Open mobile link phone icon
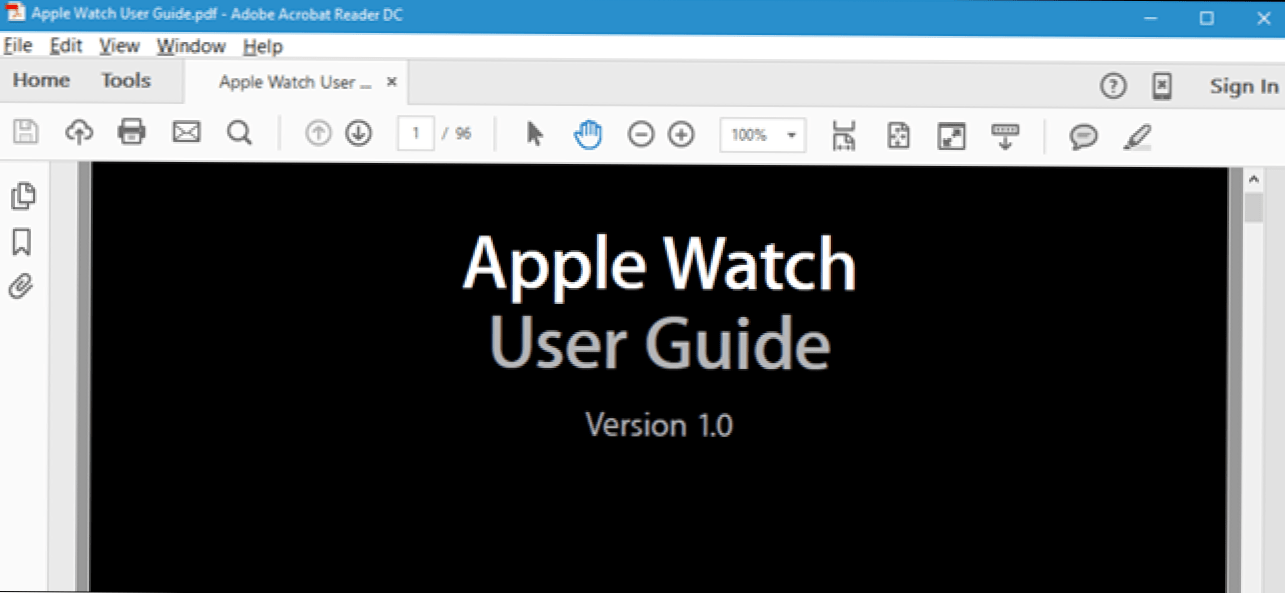The height and width of the screenshot is (593, 1285). [1161, 86]
